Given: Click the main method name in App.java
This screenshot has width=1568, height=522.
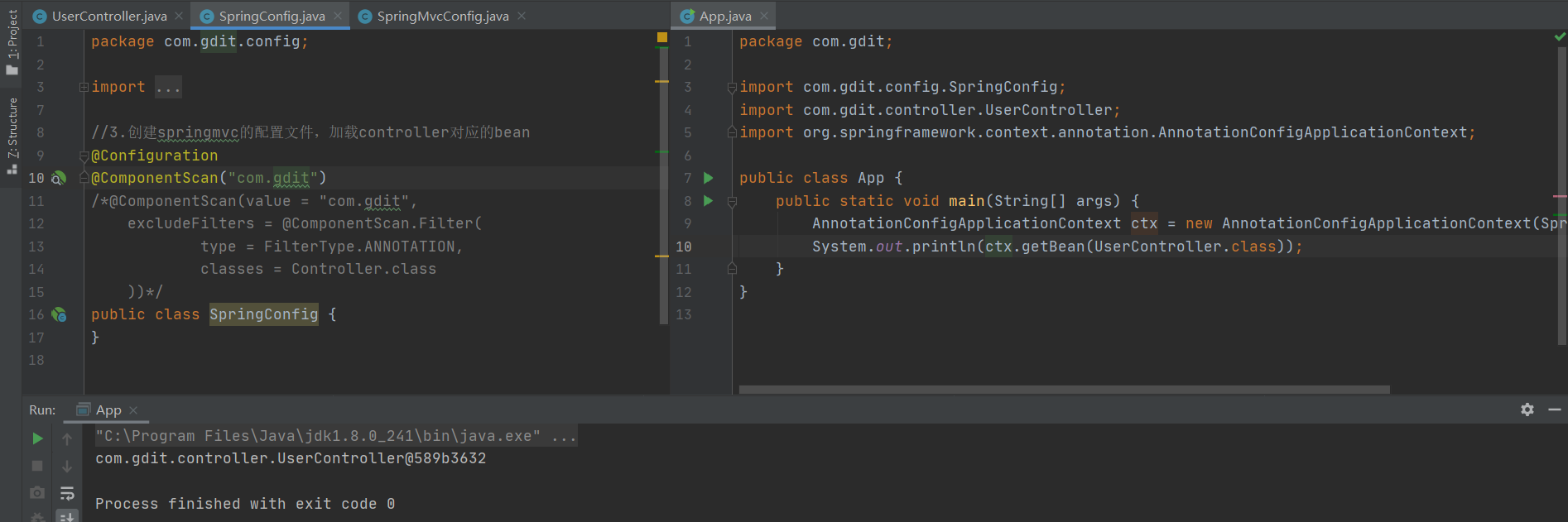Looking at the screenshot, I should point(966,201).
